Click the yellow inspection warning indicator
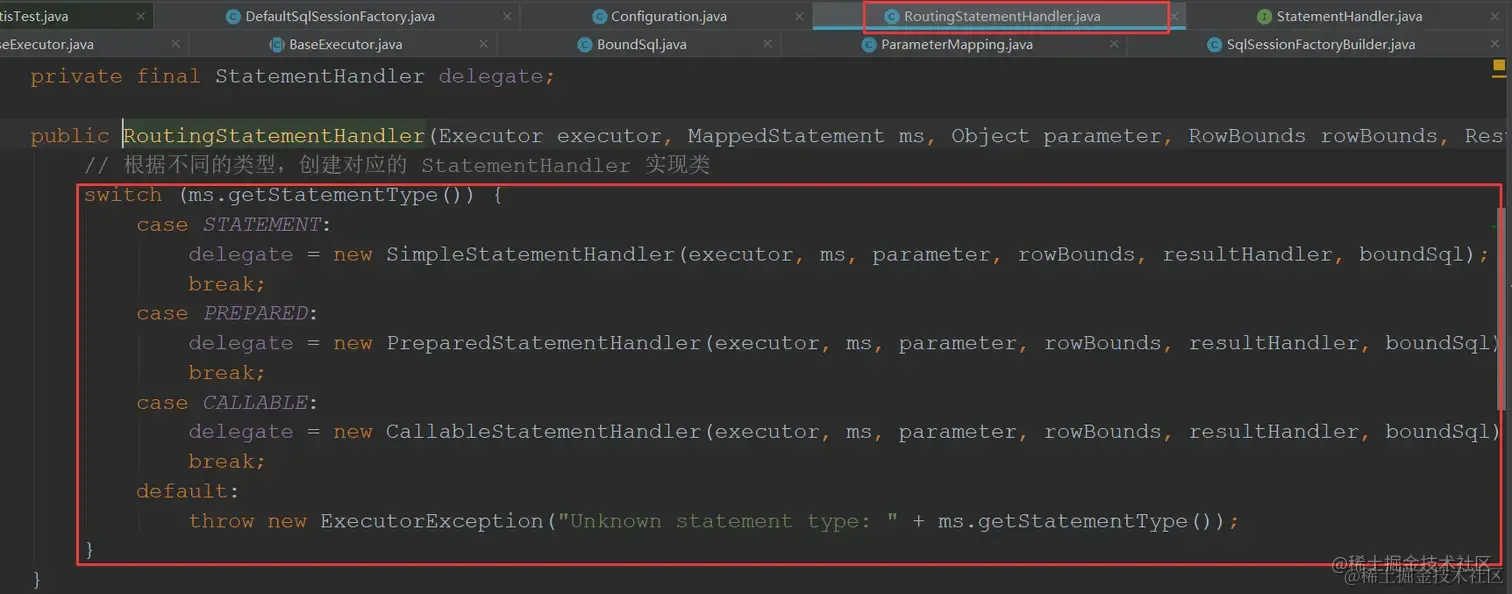The width and height of the screenshot is (1512, 594). point(1499,67)
